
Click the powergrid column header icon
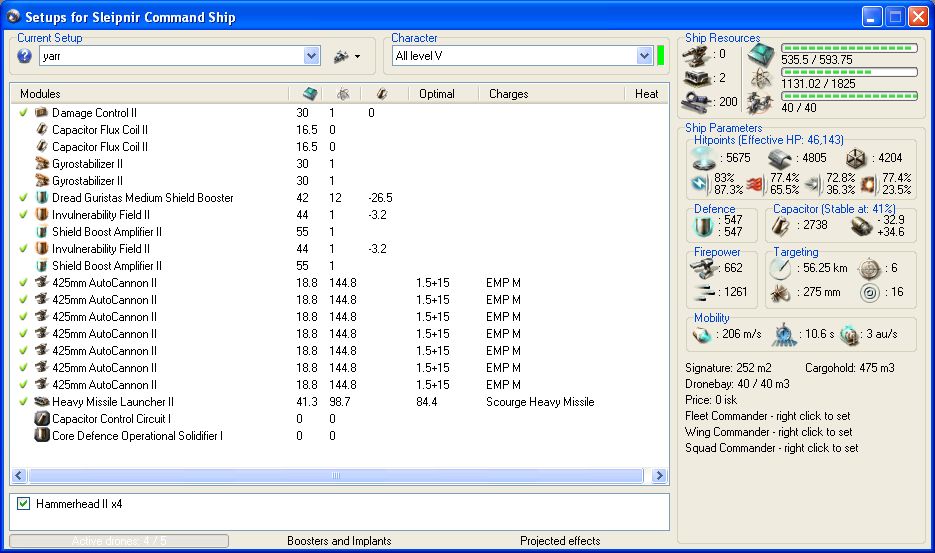click(x=342, y=94)
